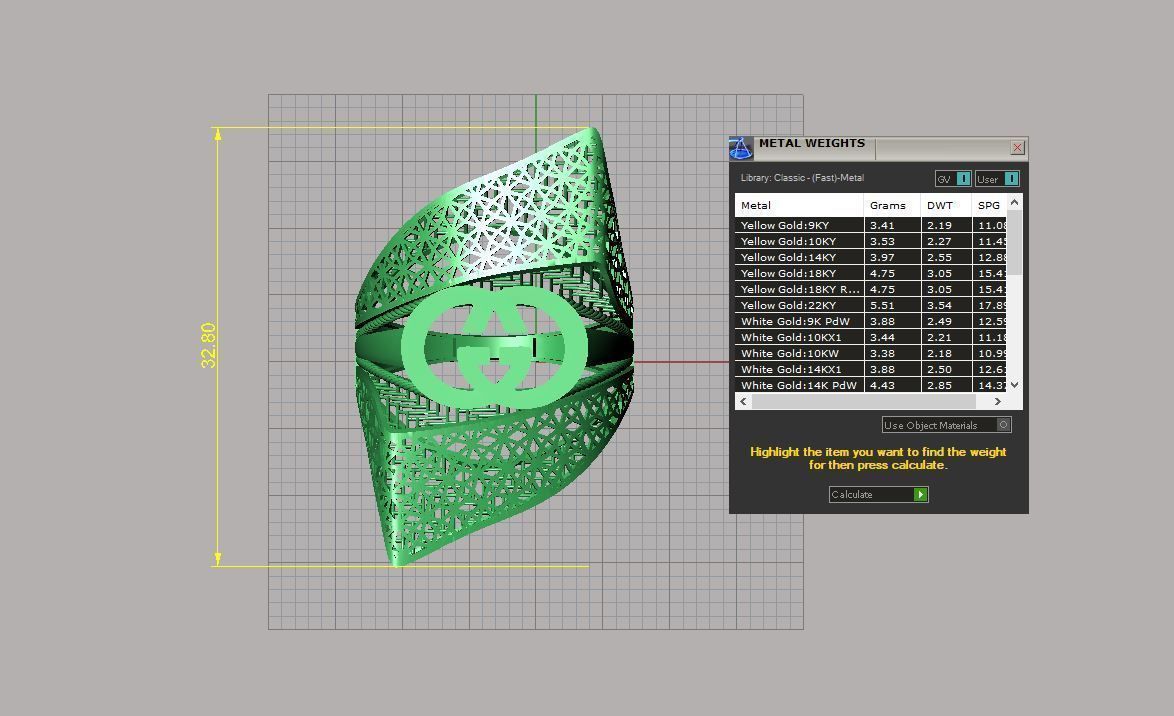Select the White Gold:14KX1 row
Screen dimensions: 1174x716
click(x=871, y=369)
